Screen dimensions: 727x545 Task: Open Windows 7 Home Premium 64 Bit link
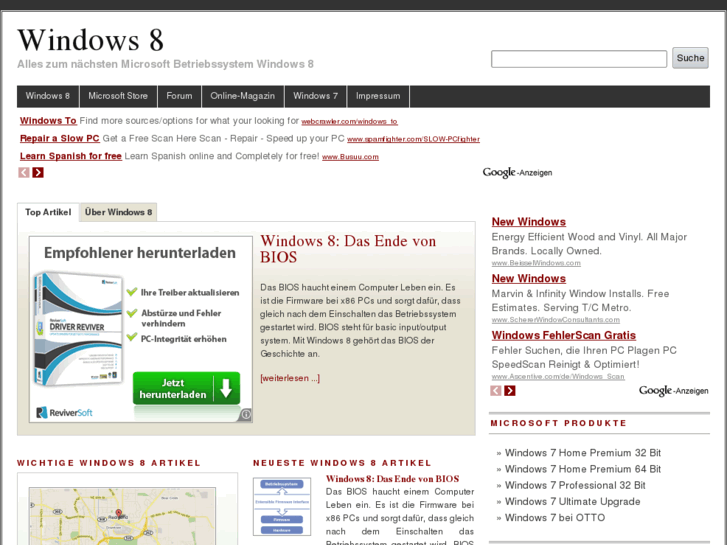click(583, 469)
